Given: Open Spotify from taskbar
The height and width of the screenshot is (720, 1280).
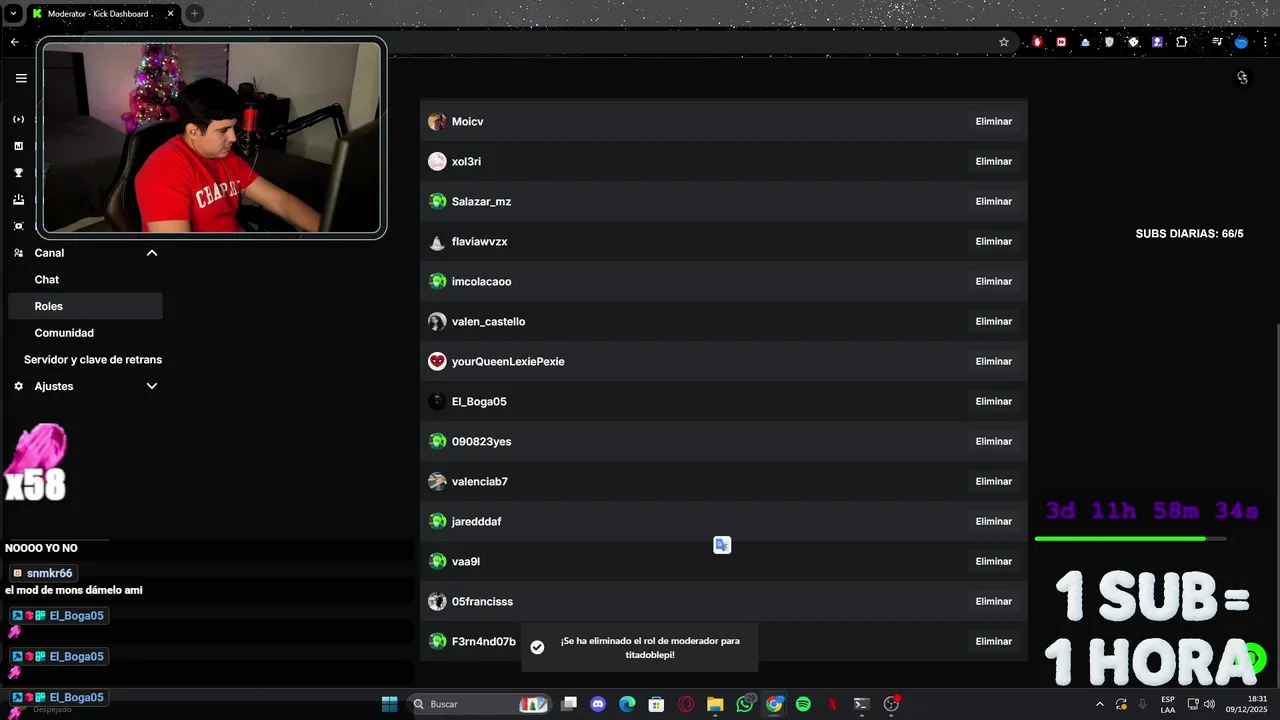Looking at the screenshot, I should coord(803,704).
